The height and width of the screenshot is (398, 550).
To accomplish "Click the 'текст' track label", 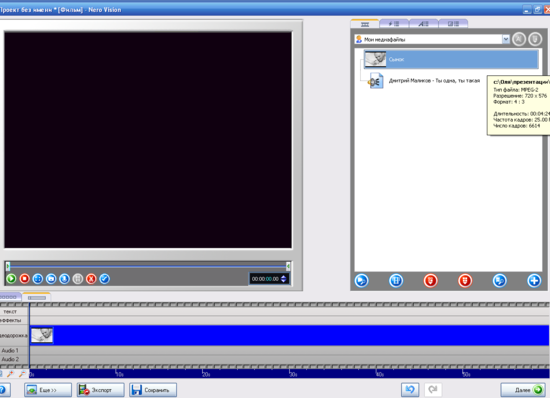I will (10, 311).
